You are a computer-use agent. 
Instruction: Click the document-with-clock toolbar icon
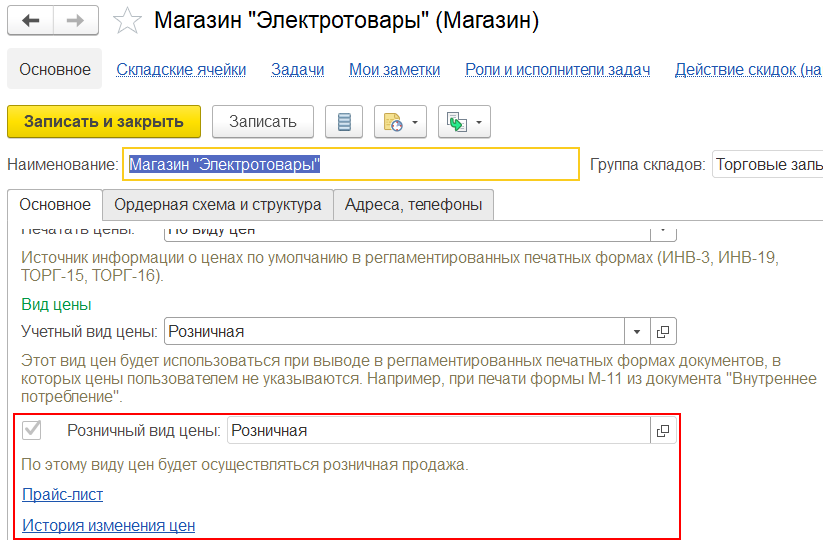coord(400,122)
